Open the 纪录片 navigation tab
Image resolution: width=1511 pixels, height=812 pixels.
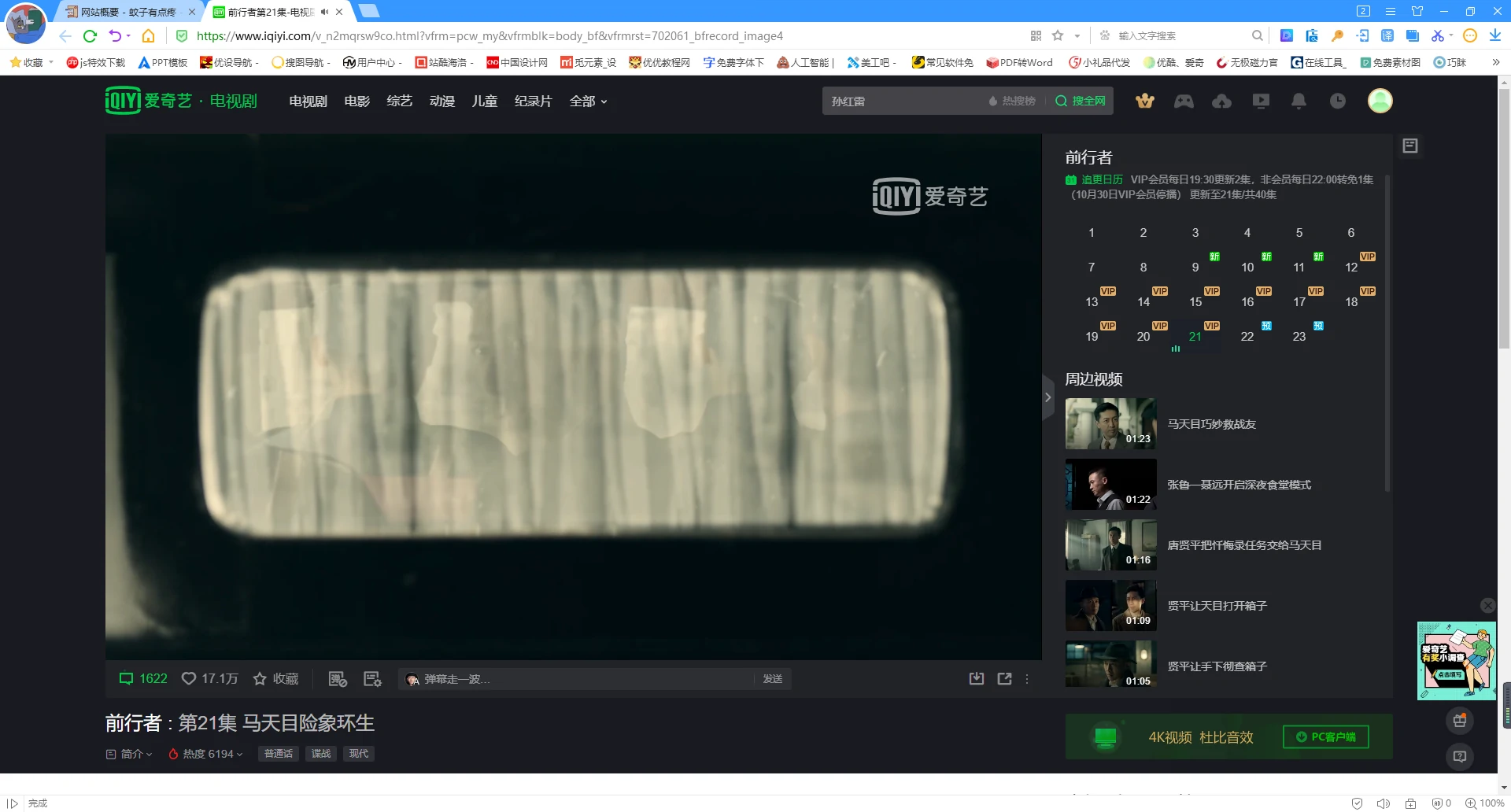[533, 101]
